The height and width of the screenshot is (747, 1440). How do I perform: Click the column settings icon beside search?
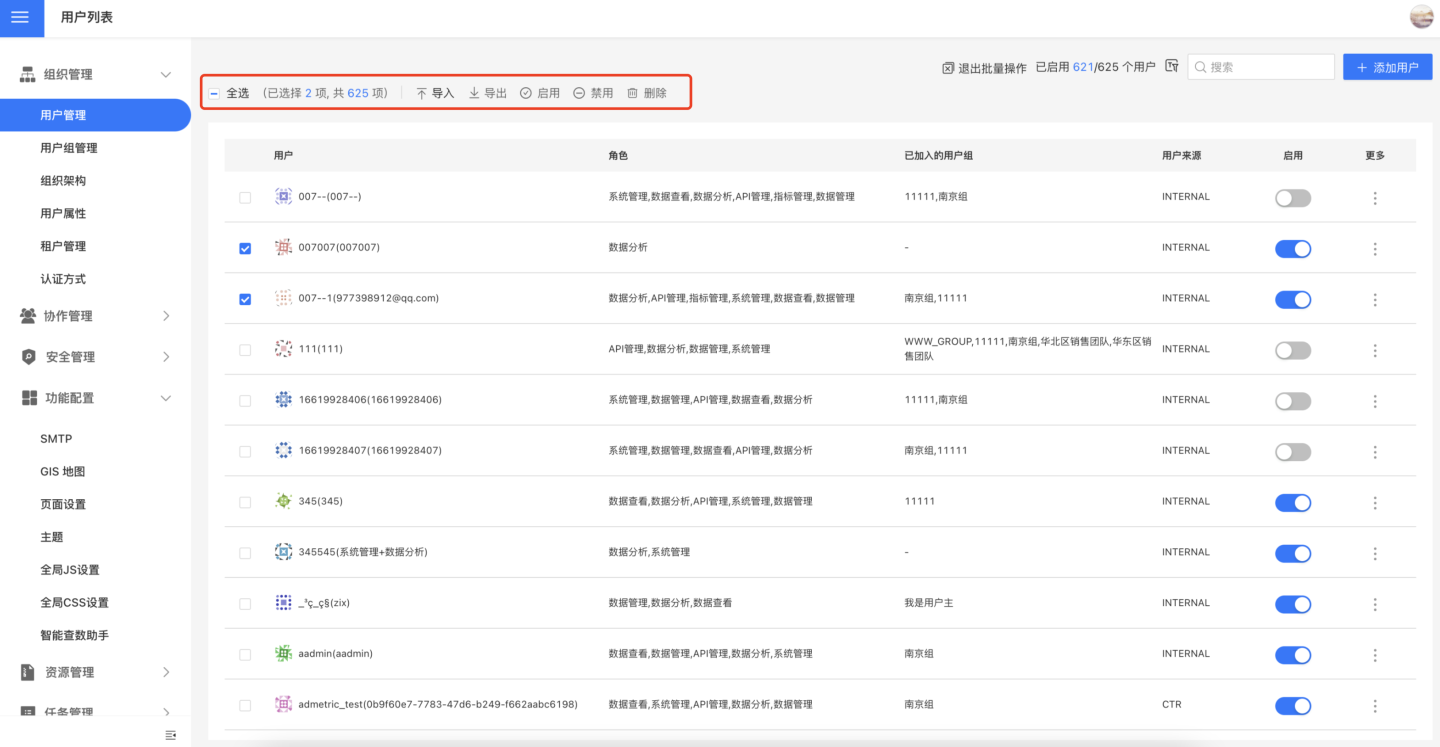click(x=1172, y=67)
